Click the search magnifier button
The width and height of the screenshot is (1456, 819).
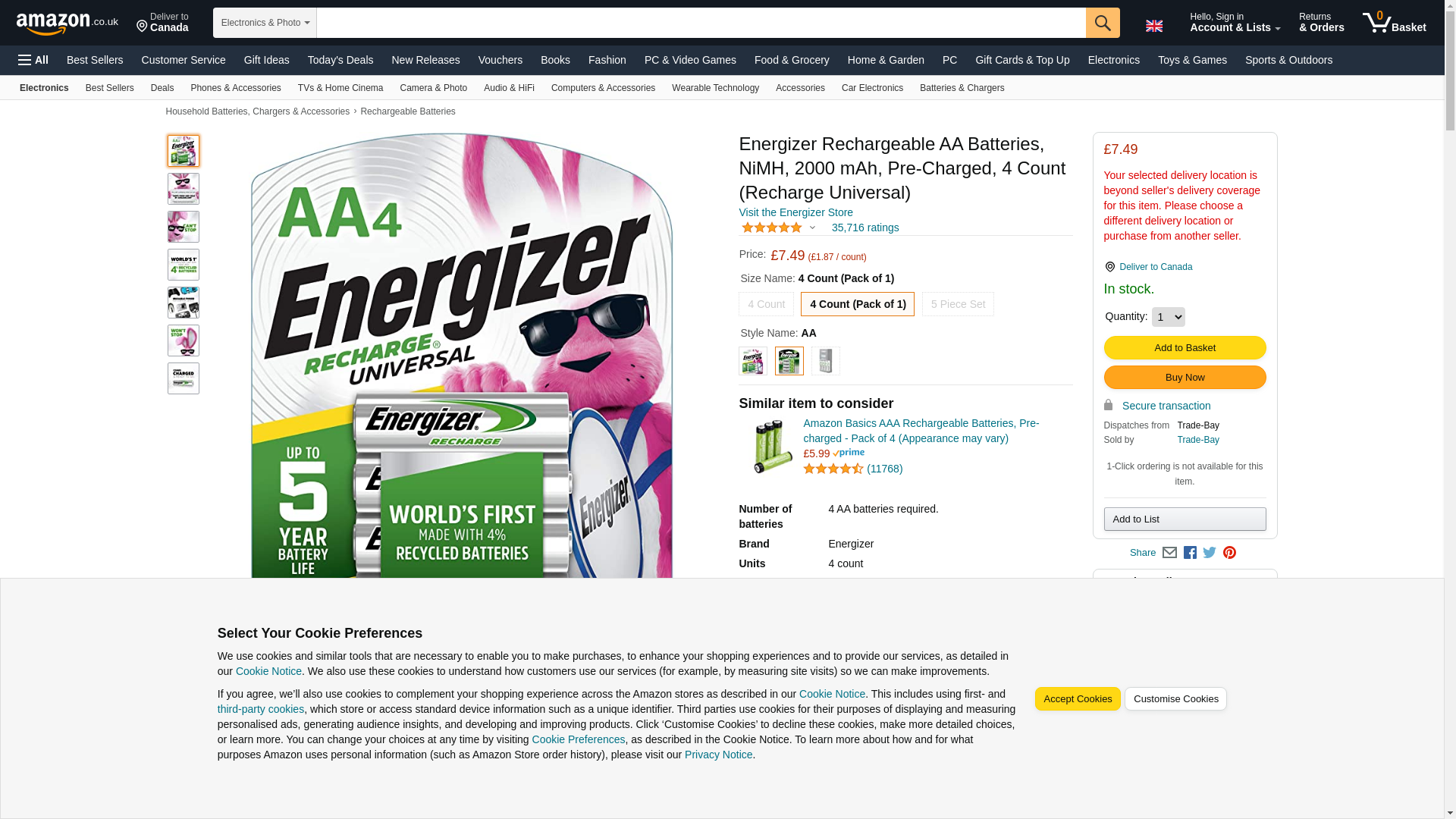click(x=1103, y=23)
